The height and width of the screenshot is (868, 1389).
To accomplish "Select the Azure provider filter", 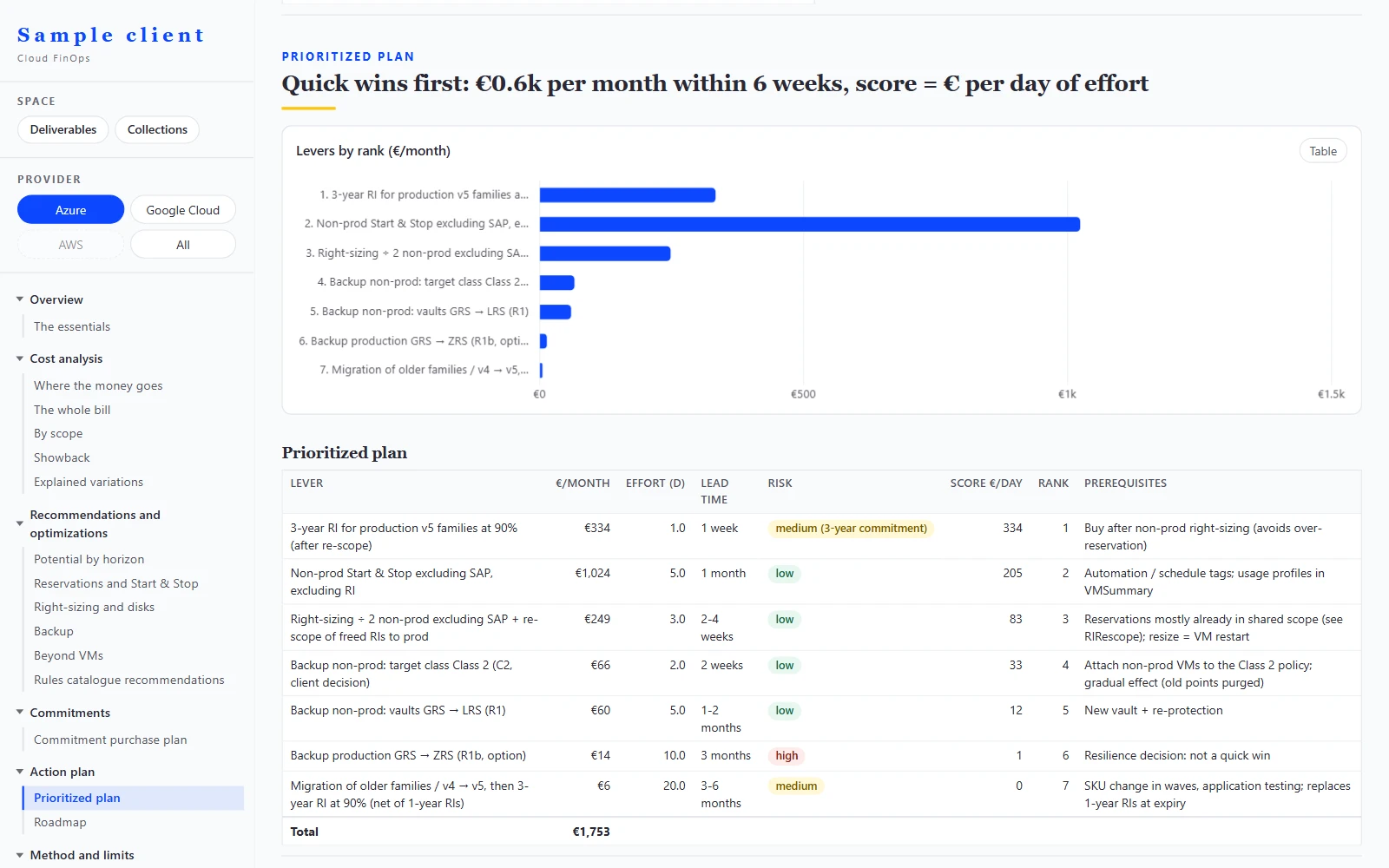I will 71,210.
